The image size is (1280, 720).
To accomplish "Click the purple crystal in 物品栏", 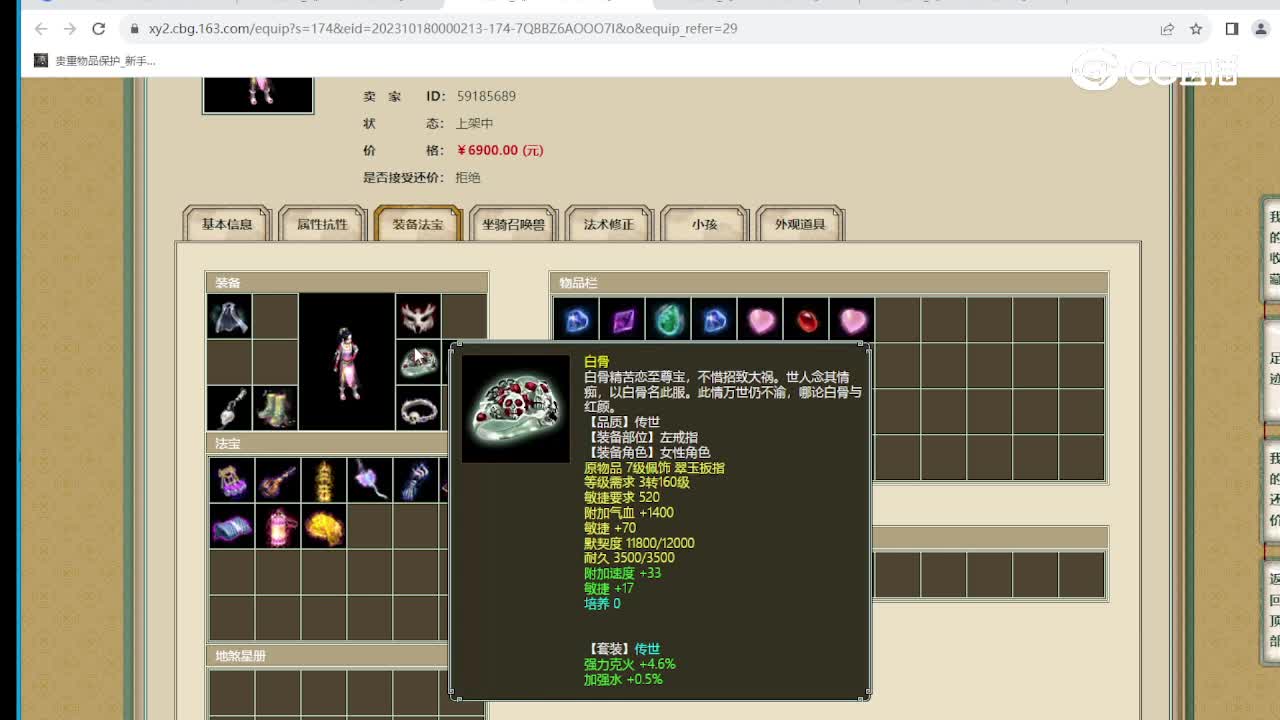I will point(622,320).
